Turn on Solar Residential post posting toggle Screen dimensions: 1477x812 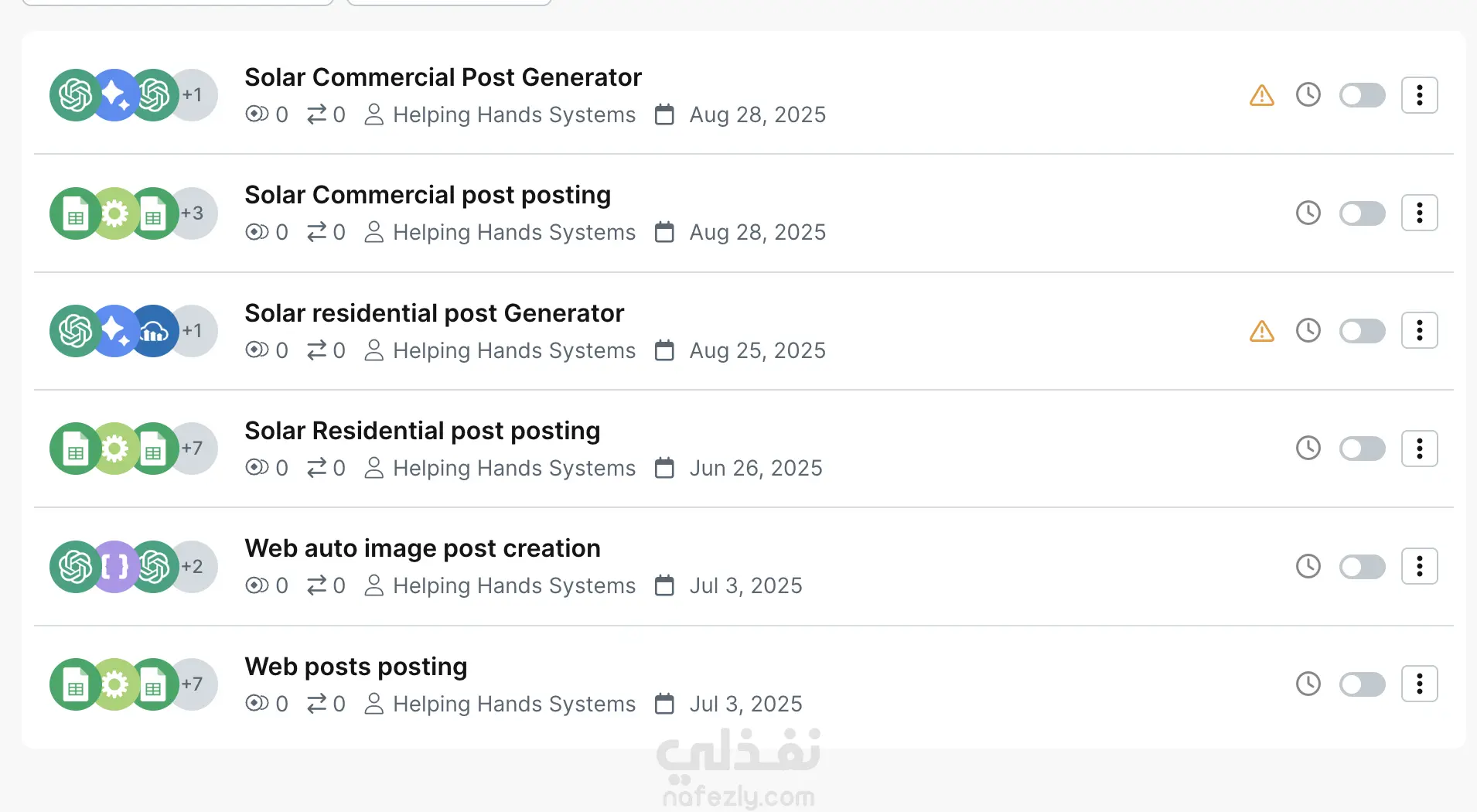click(1362, 449)
